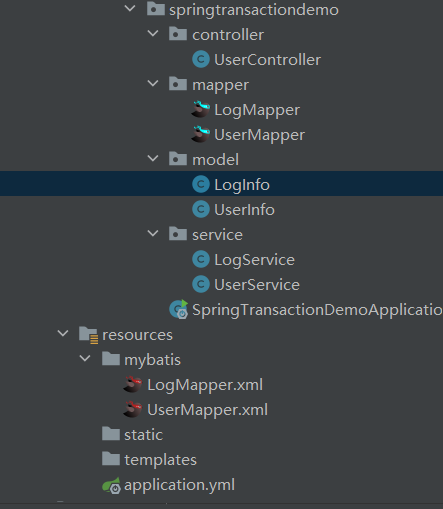Collapse the controller package chevron

(153, 34)
